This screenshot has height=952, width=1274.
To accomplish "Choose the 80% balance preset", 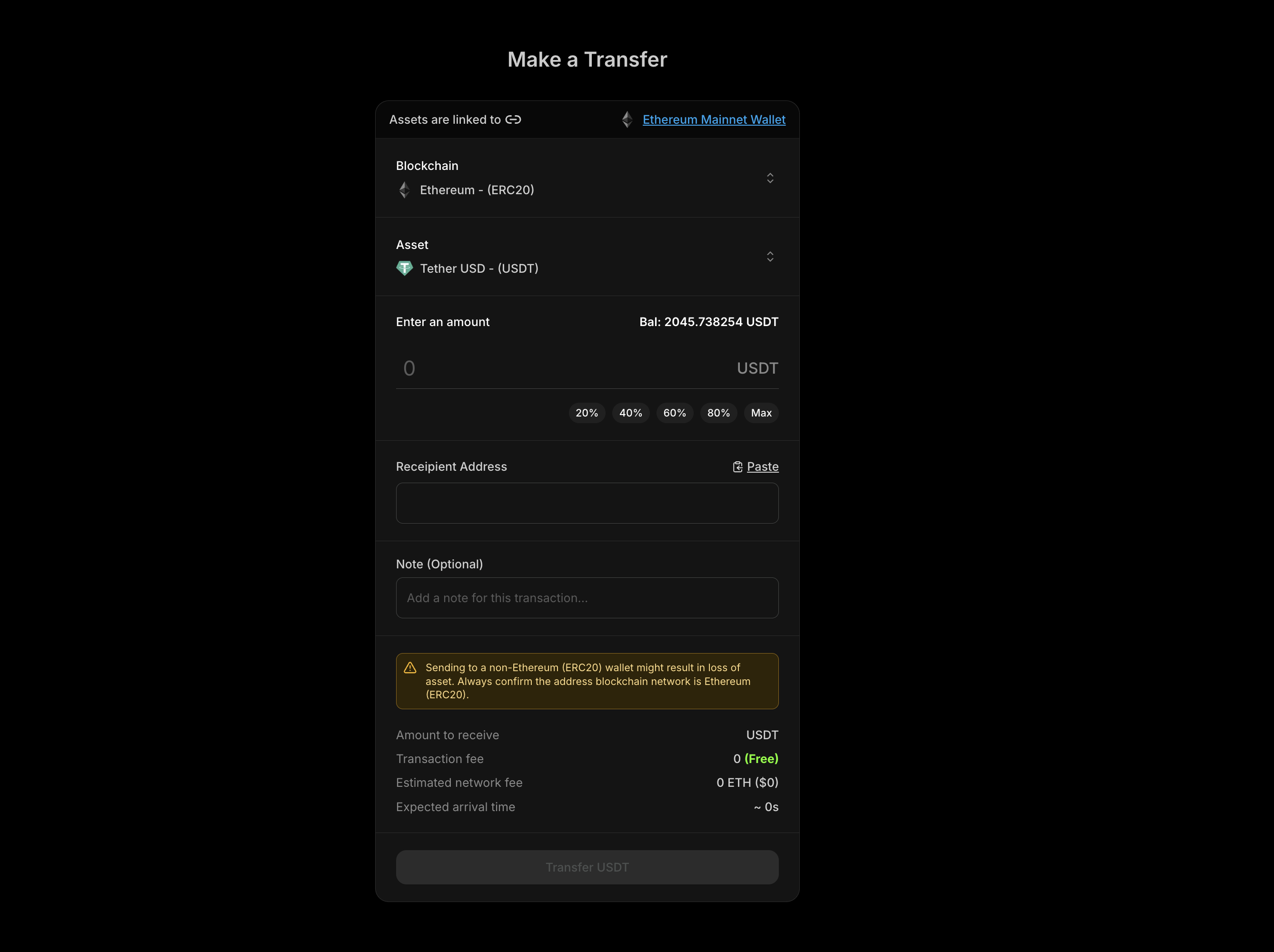I will pos(718,413).
